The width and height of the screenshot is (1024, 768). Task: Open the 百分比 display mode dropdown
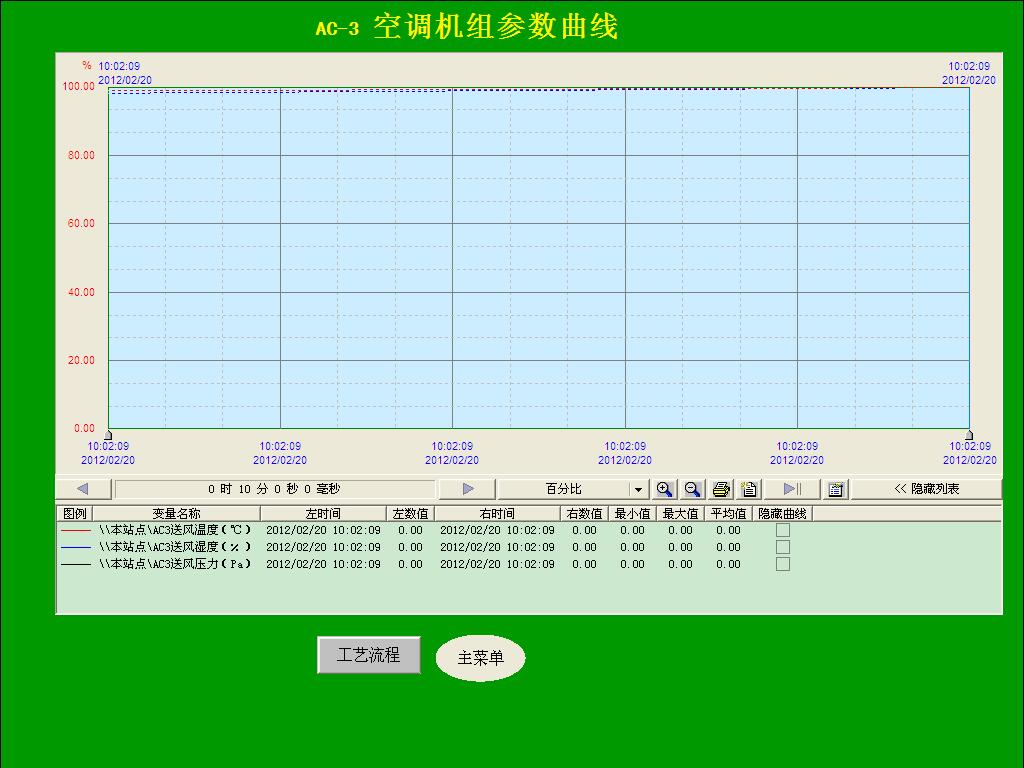coord(638,489)
